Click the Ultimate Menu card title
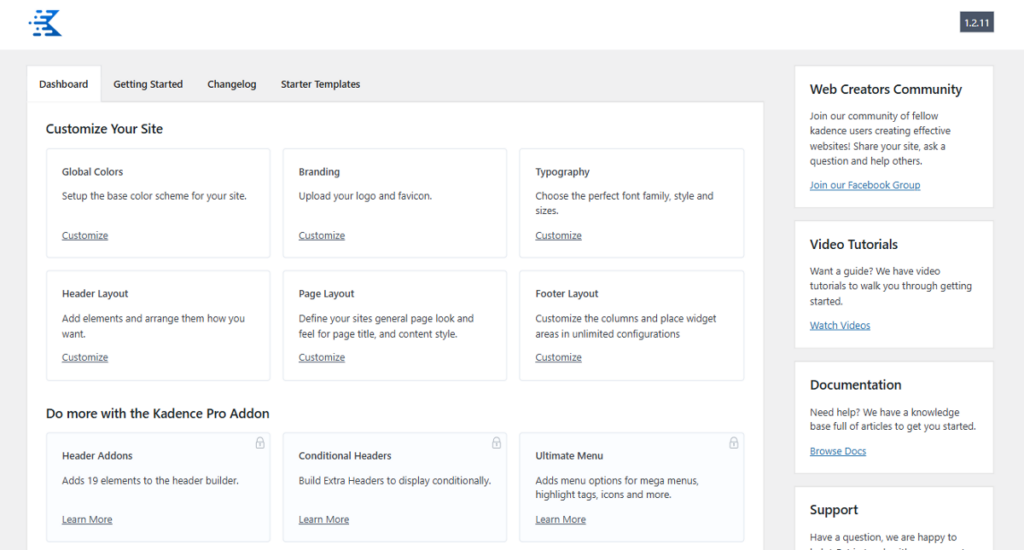Screen dimensions: 1024x550 tap(569, 456)
